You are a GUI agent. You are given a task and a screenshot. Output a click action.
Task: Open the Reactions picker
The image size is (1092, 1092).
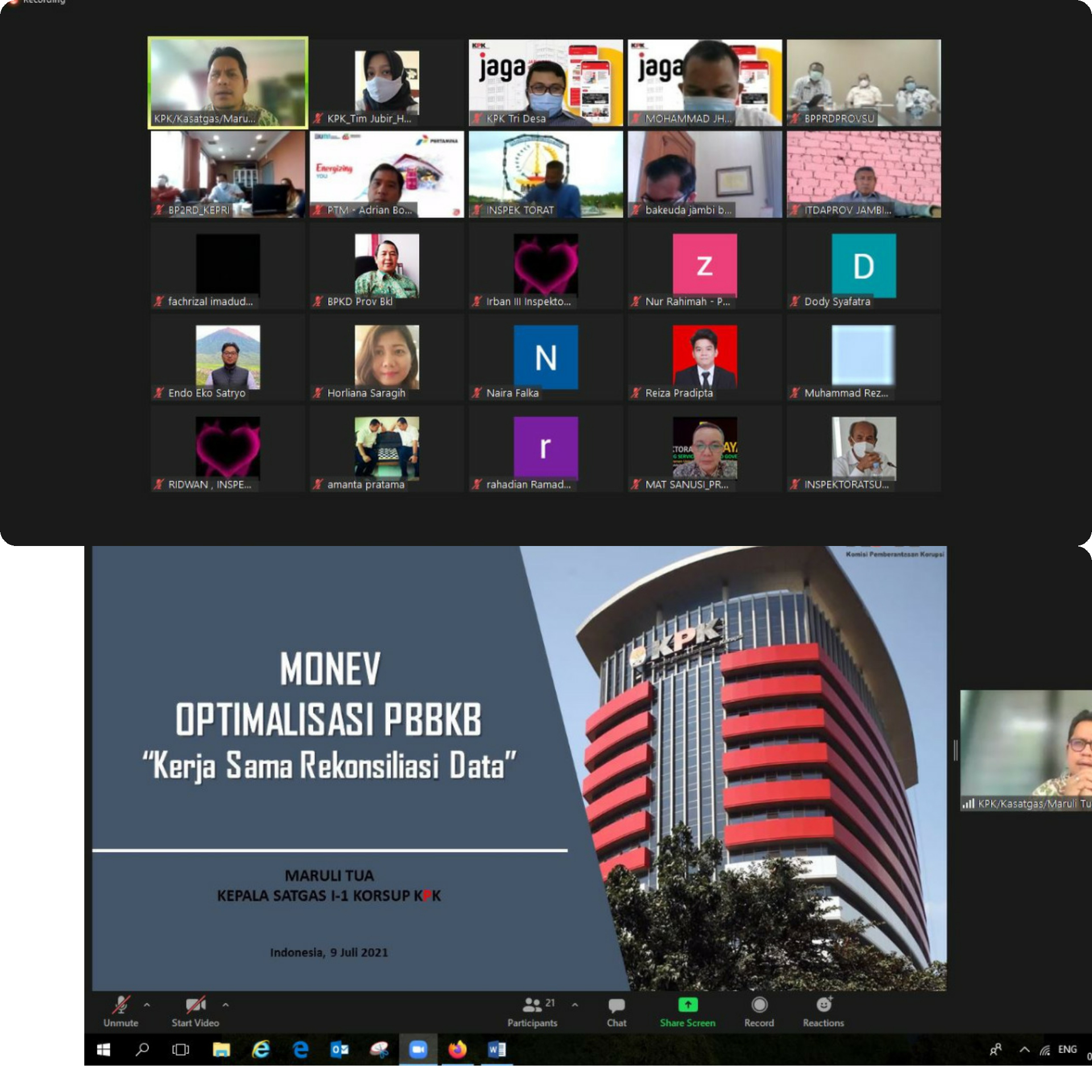pos(824,1012)
